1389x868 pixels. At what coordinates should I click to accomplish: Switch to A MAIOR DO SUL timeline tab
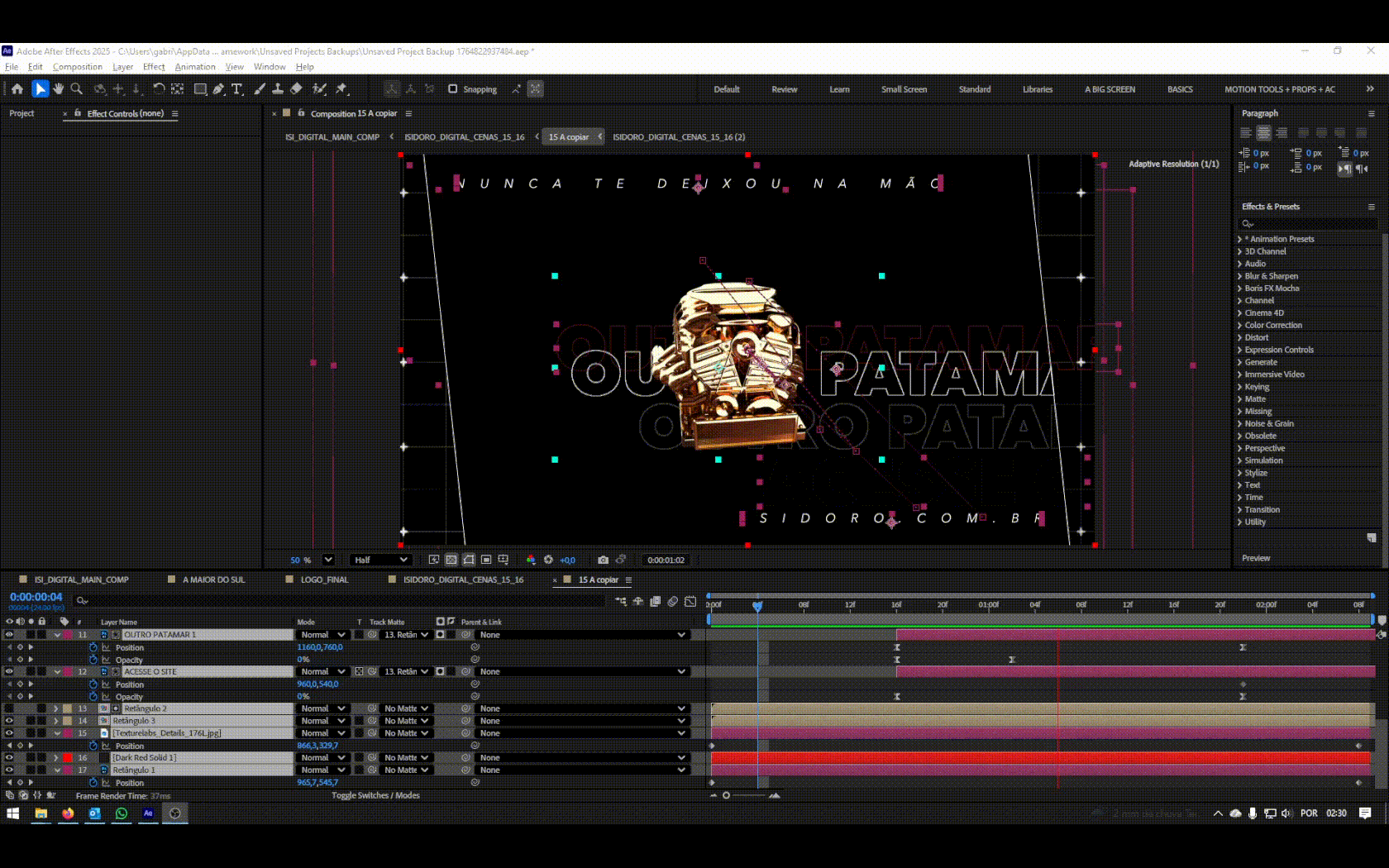(x=214, y=579)
